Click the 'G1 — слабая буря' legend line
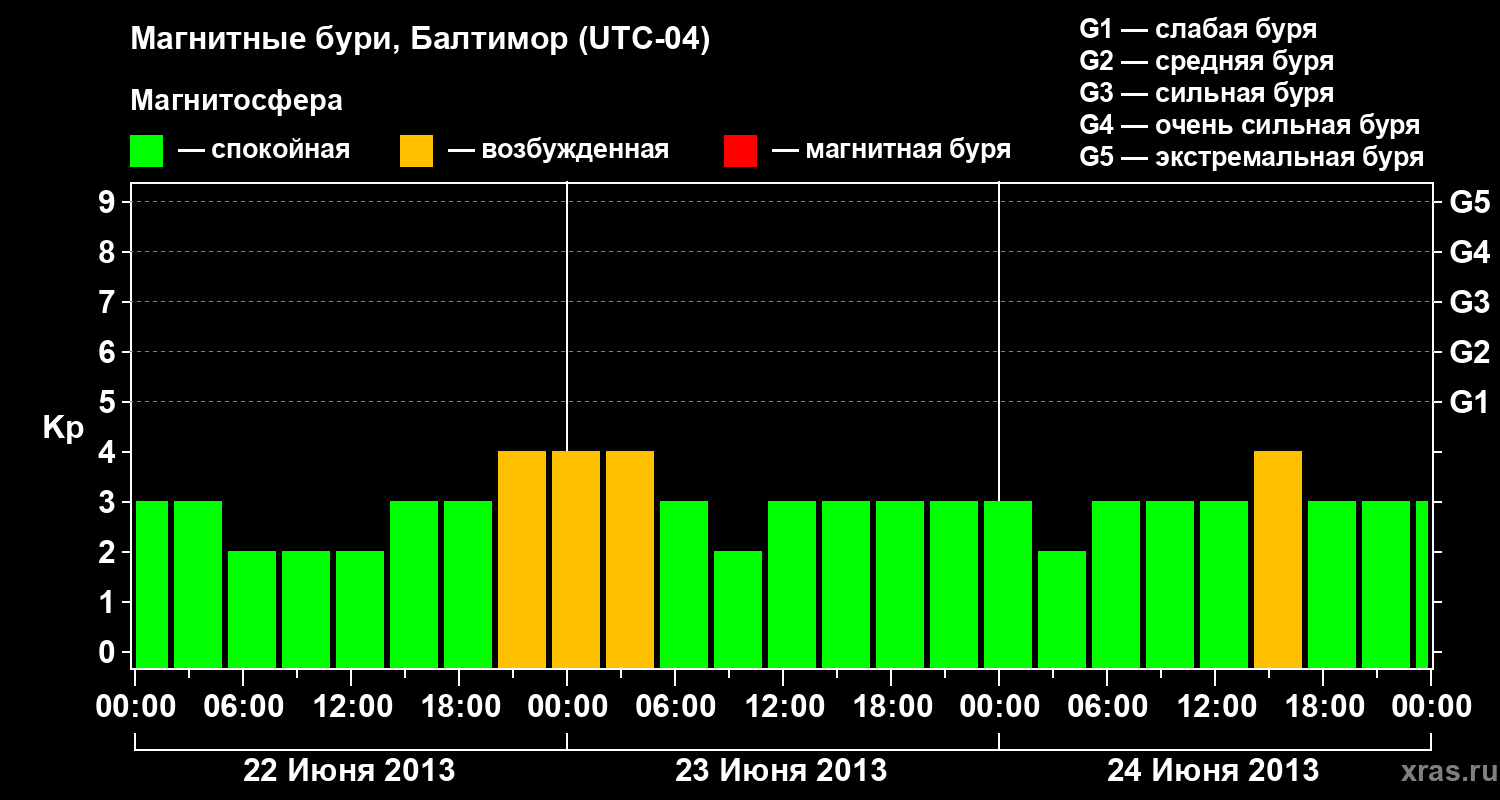The width and height of the screenshot is (1500, 800). click(1198, 29)
